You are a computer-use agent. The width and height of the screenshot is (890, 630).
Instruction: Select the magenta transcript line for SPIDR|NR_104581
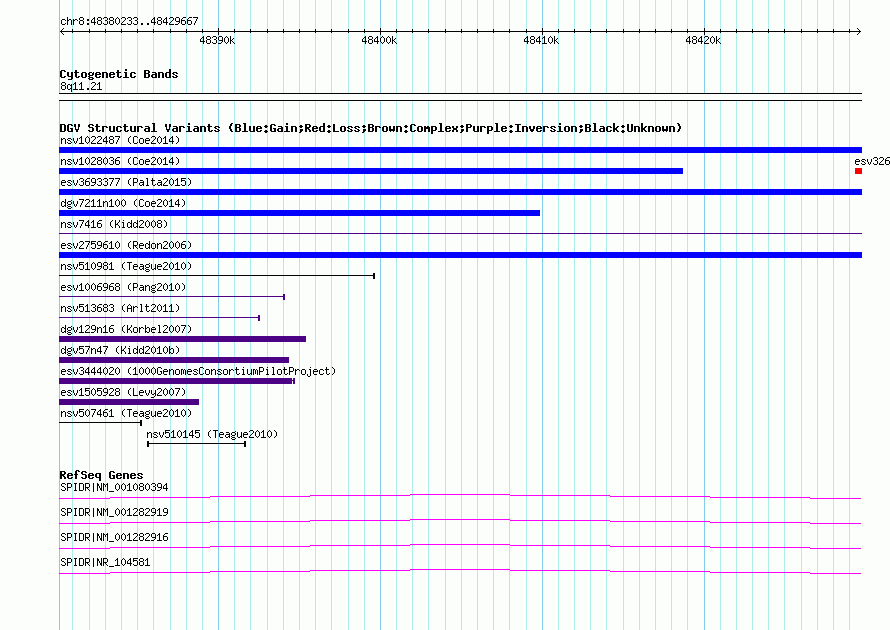pos(460,572)
